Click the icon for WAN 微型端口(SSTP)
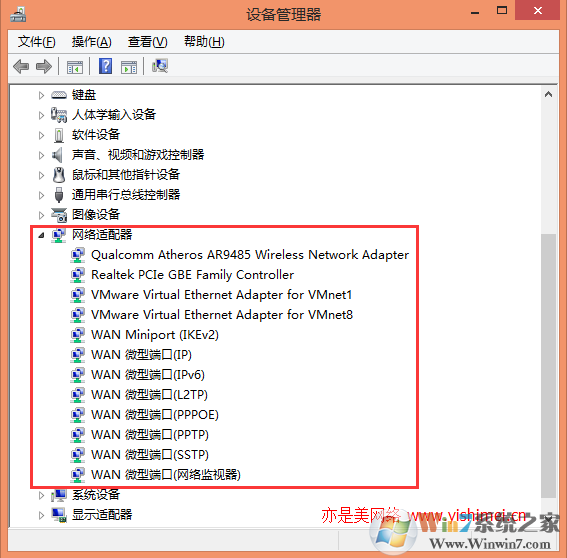The width and height of the screenshot is (567, 558). pos(77,455)
